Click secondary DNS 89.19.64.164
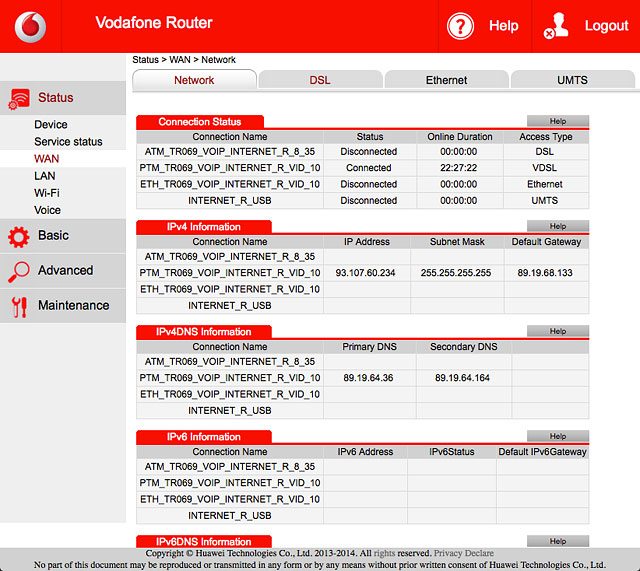The width and height of the screenshot is (640, 571). coord(462,378)
